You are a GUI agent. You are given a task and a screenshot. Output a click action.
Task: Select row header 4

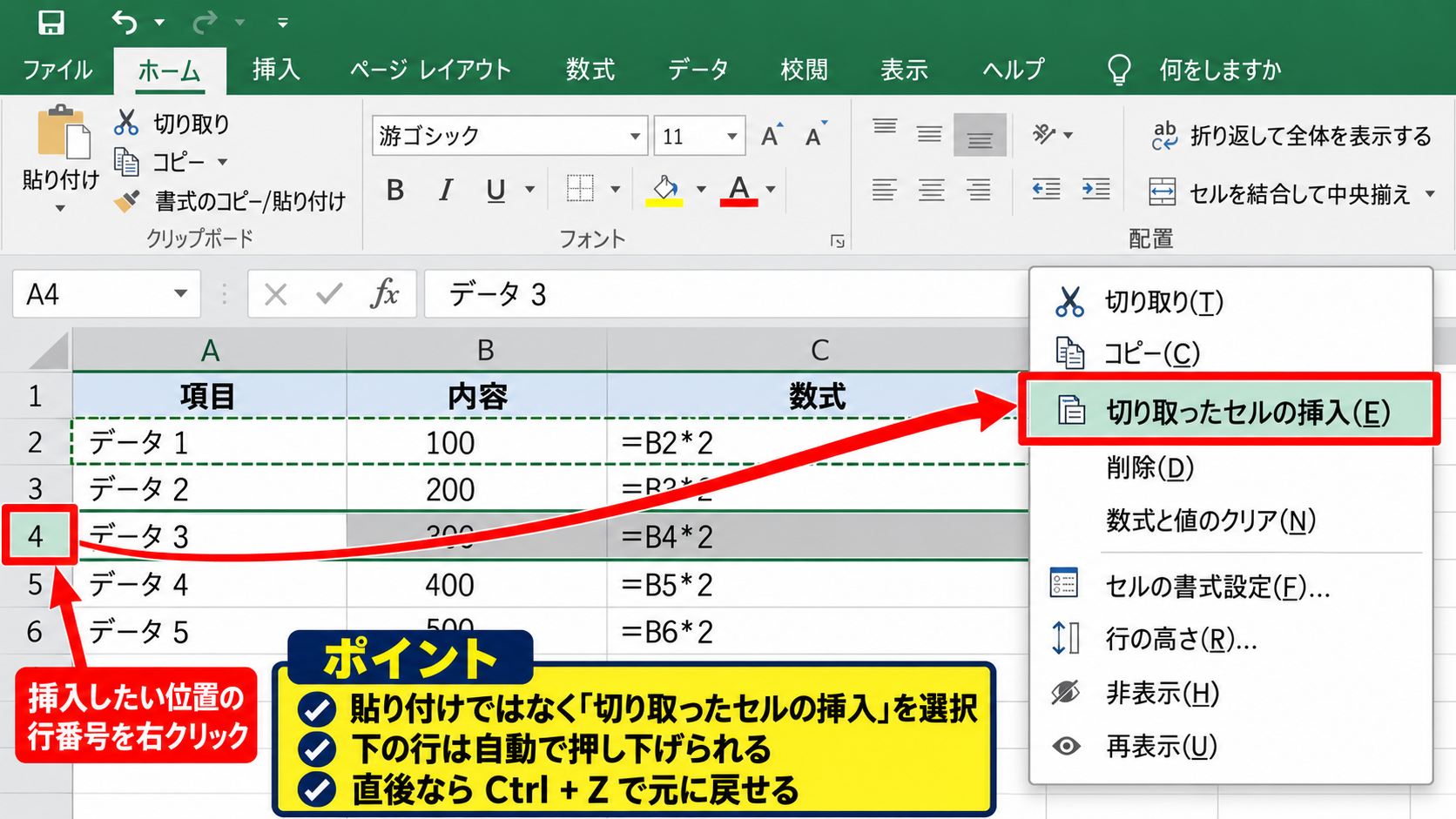[x=36, y=536]
